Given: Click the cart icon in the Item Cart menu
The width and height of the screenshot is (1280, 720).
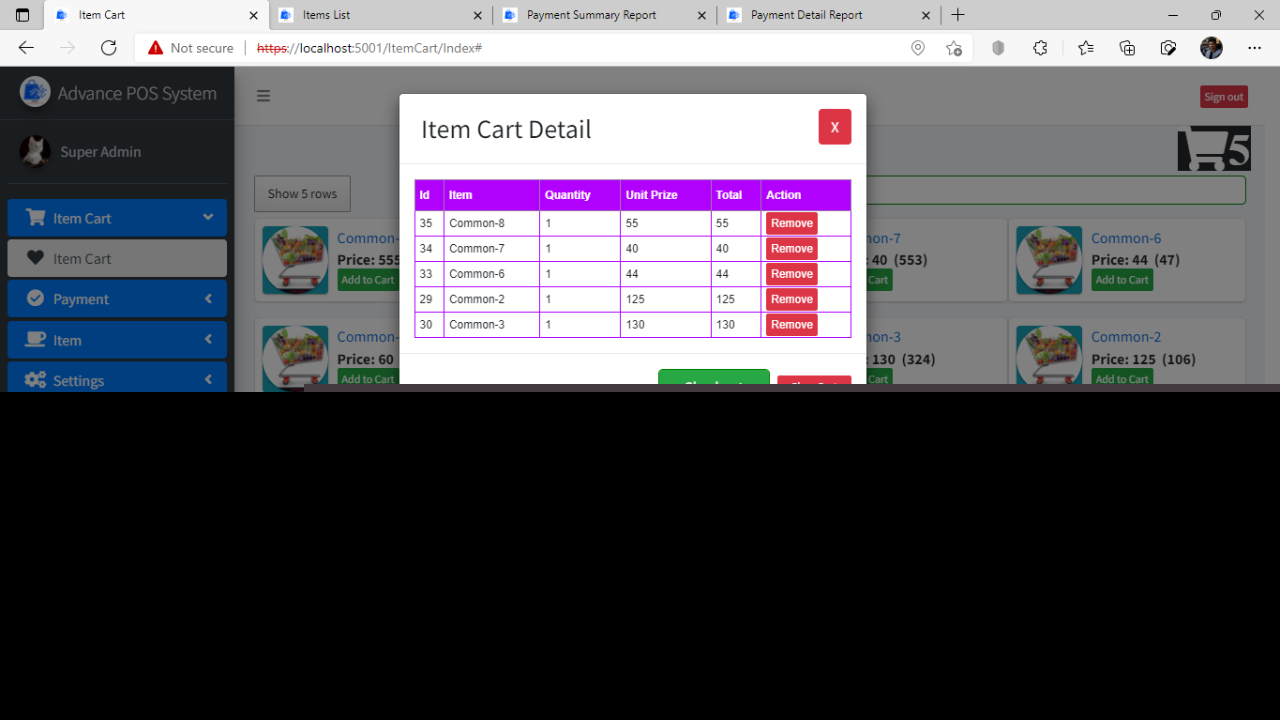Looking at the screenshot, I should click(x=36, y=218).
